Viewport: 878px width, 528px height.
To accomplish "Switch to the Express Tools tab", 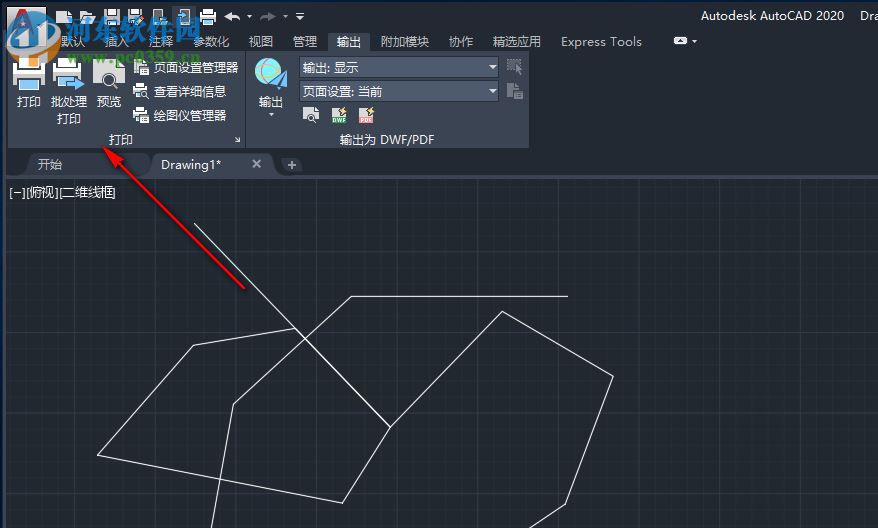I will pyautogui.click(x=601, y=41).
